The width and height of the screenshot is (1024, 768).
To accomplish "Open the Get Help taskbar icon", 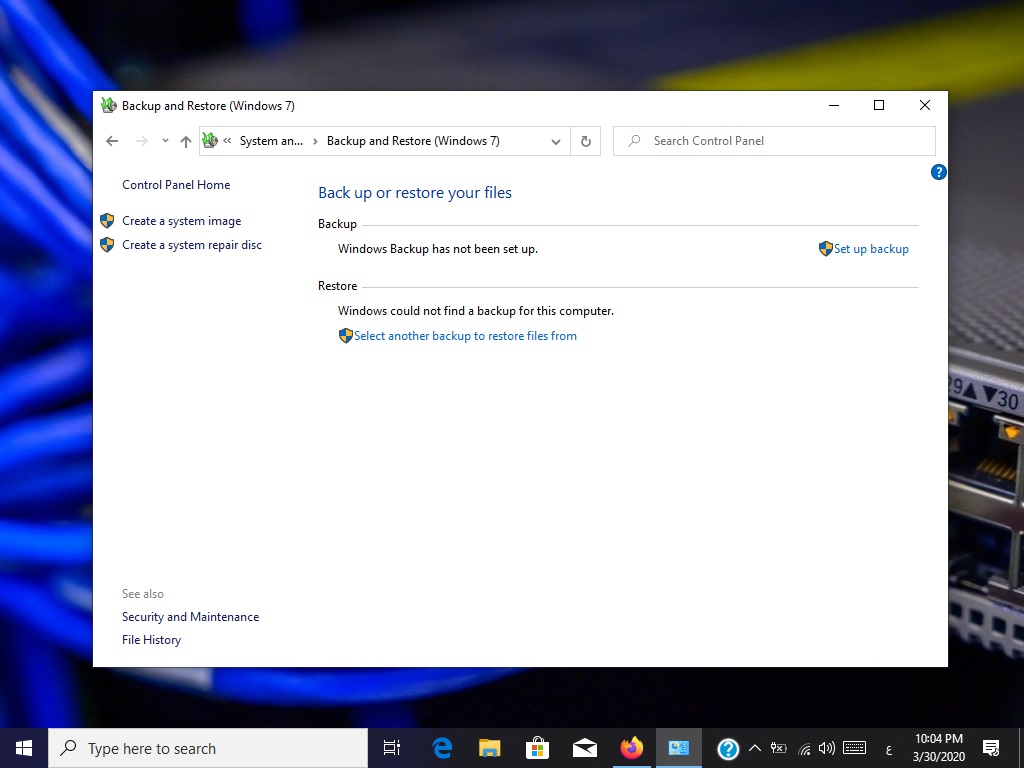I will [x=728, y=748].
